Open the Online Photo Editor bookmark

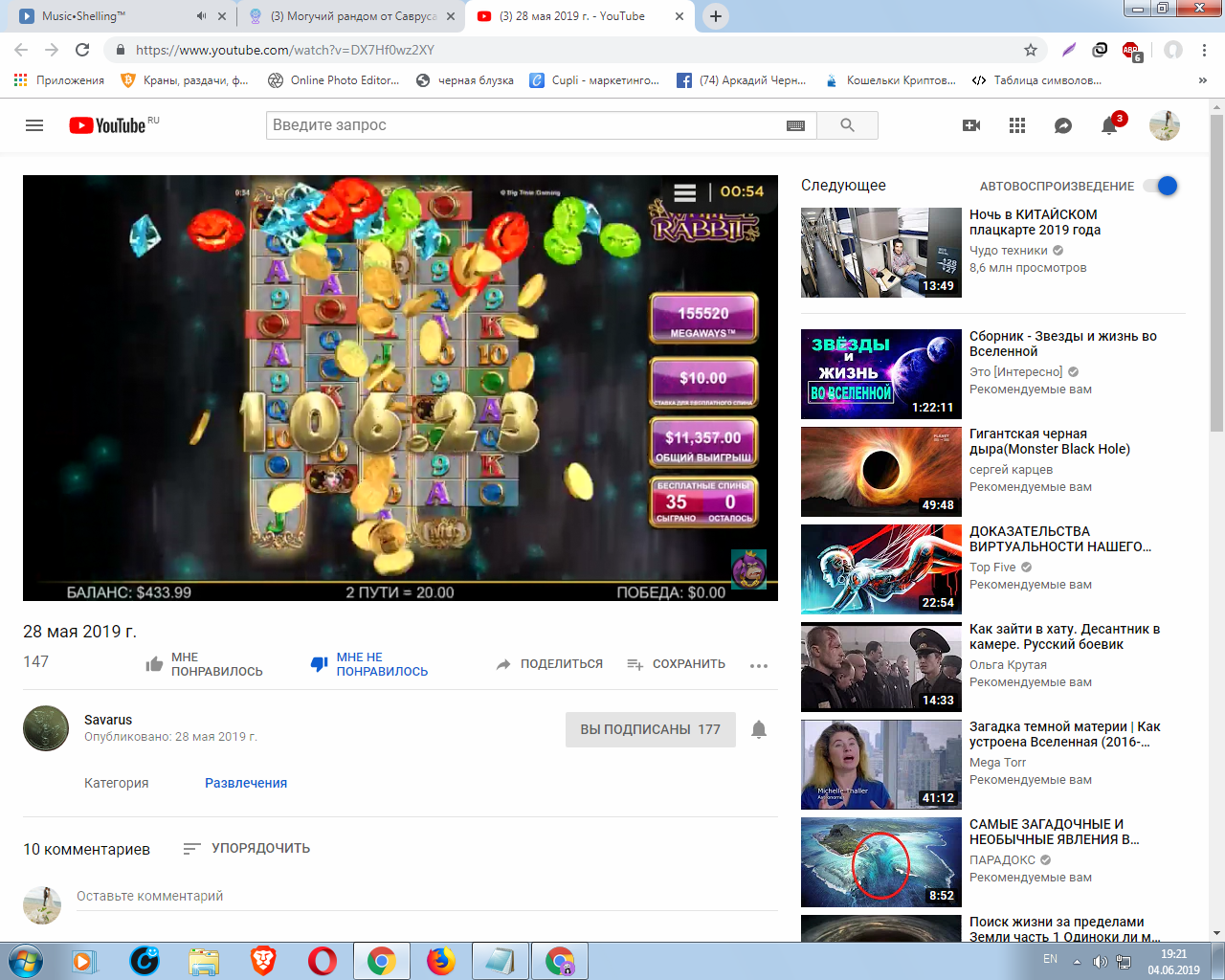(x=333, y=80)
